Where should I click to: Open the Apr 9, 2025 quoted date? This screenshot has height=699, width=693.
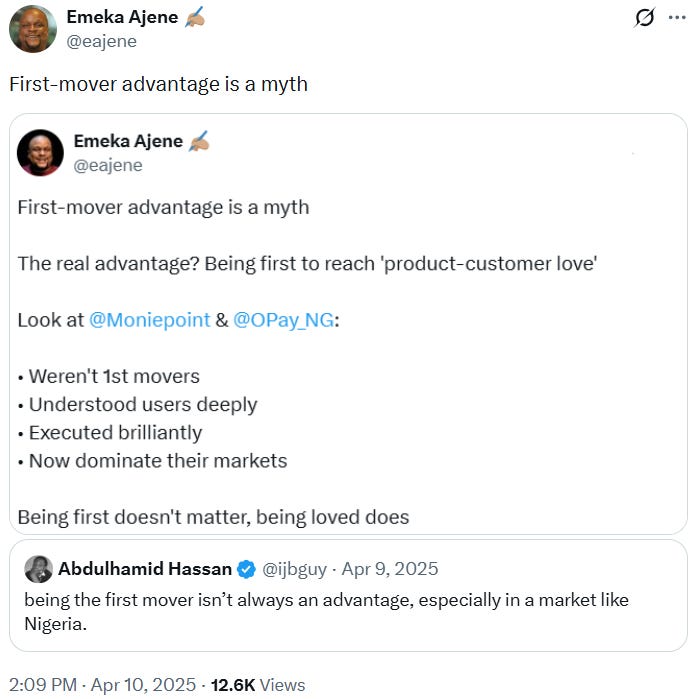click(390, 569)
